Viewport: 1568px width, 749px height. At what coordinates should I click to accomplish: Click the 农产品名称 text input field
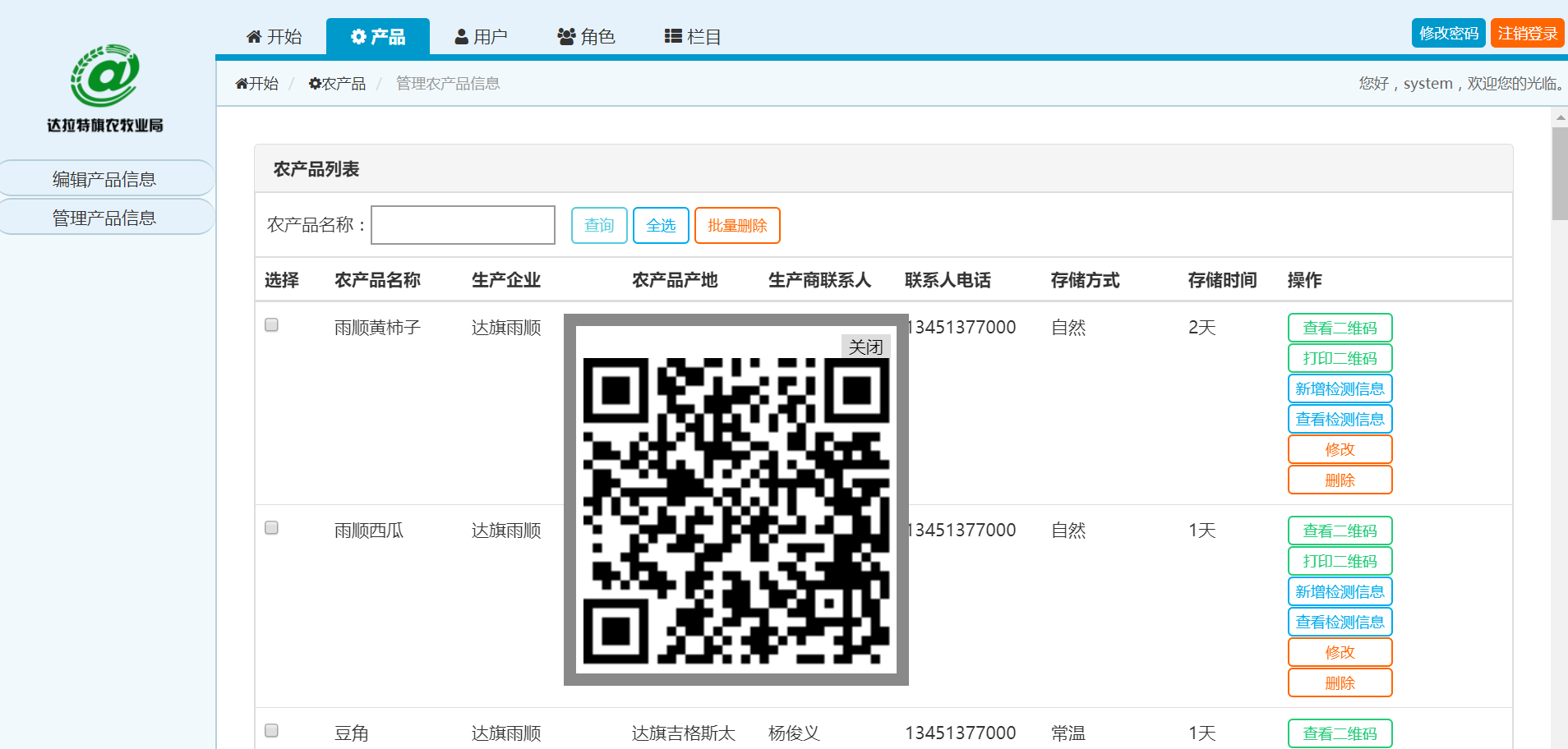(463, 225)
